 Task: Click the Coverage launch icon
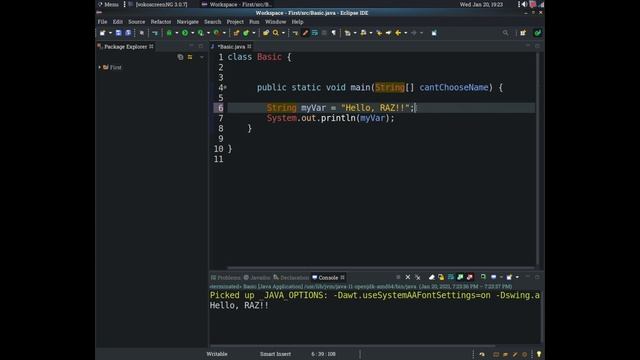click(201, 33)
